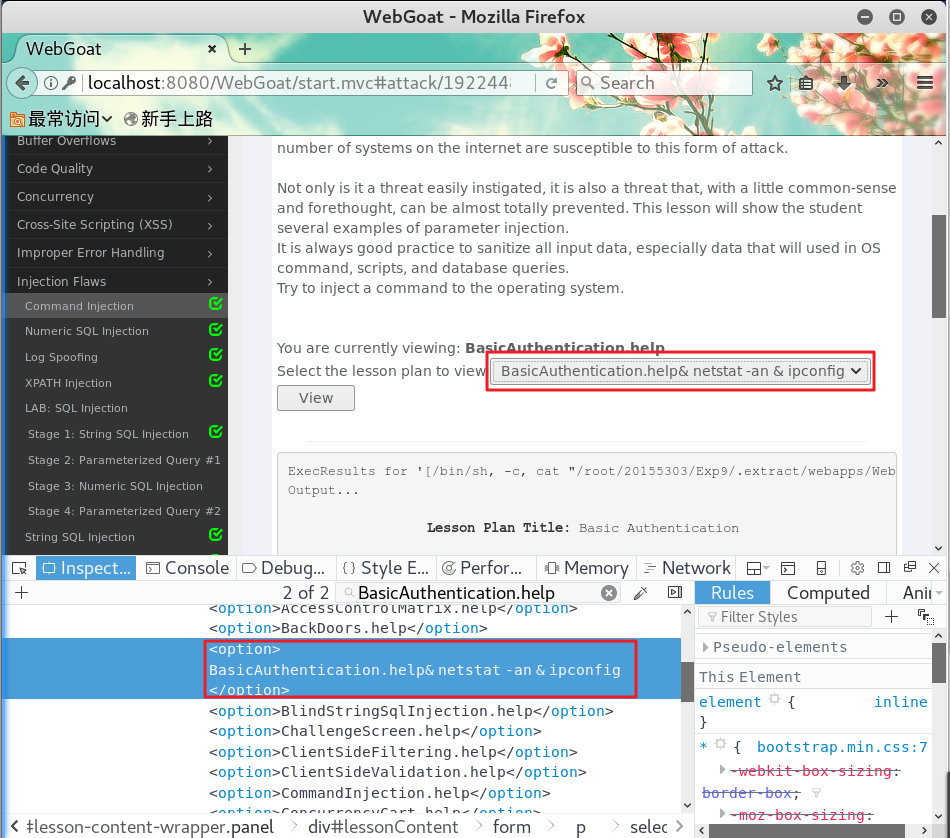Expand the -moz-box-sizing property
Viewport: 950px width, 838px height.
pos(722,813)
